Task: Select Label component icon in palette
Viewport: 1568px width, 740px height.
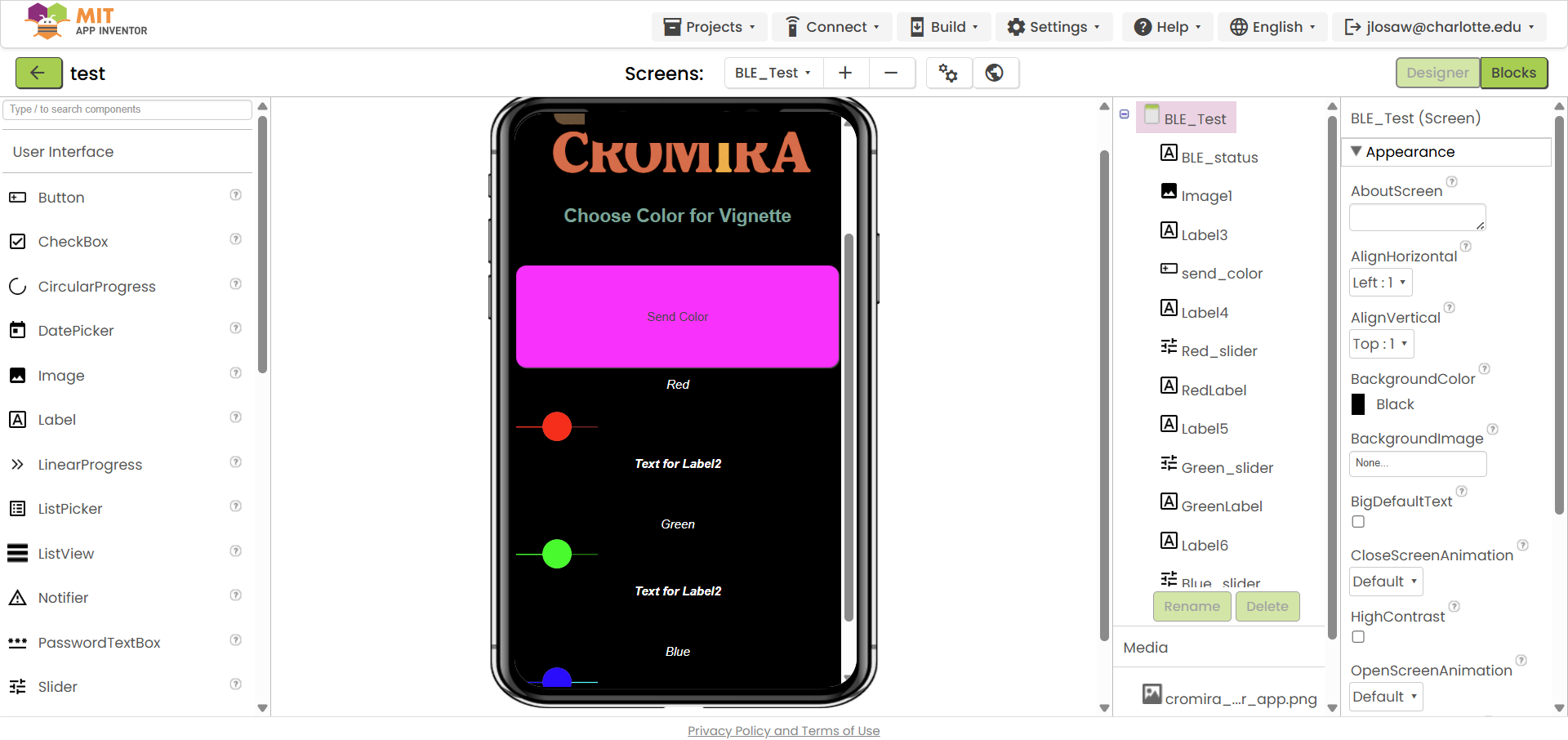Action: (x=18, y=419)
